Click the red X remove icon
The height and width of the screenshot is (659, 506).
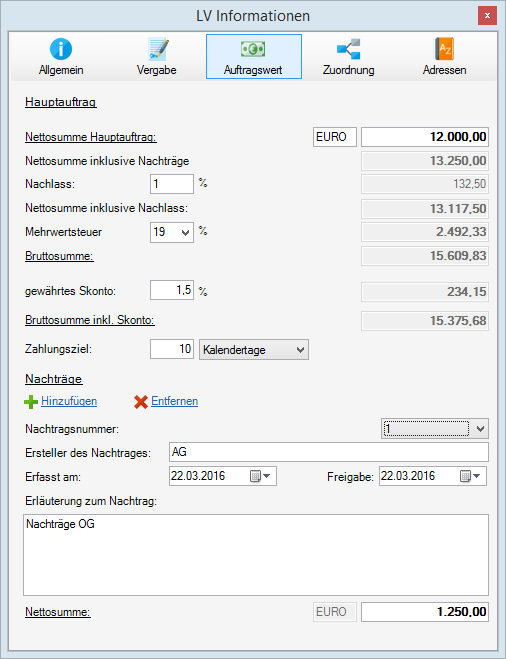pos(141,402)
